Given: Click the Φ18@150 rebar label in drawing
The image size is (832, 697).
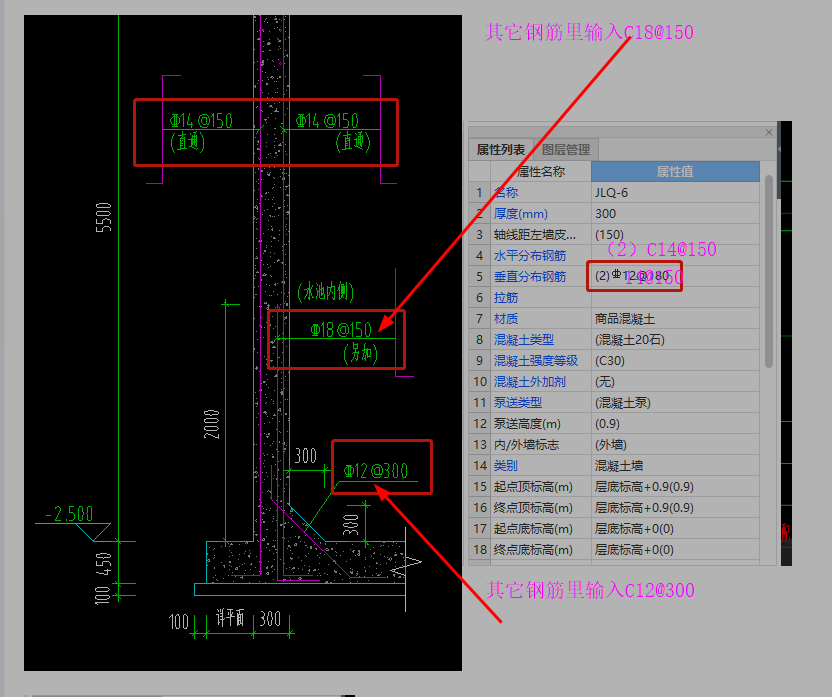Looking at the screenshot, I should [x=341, y=330].
